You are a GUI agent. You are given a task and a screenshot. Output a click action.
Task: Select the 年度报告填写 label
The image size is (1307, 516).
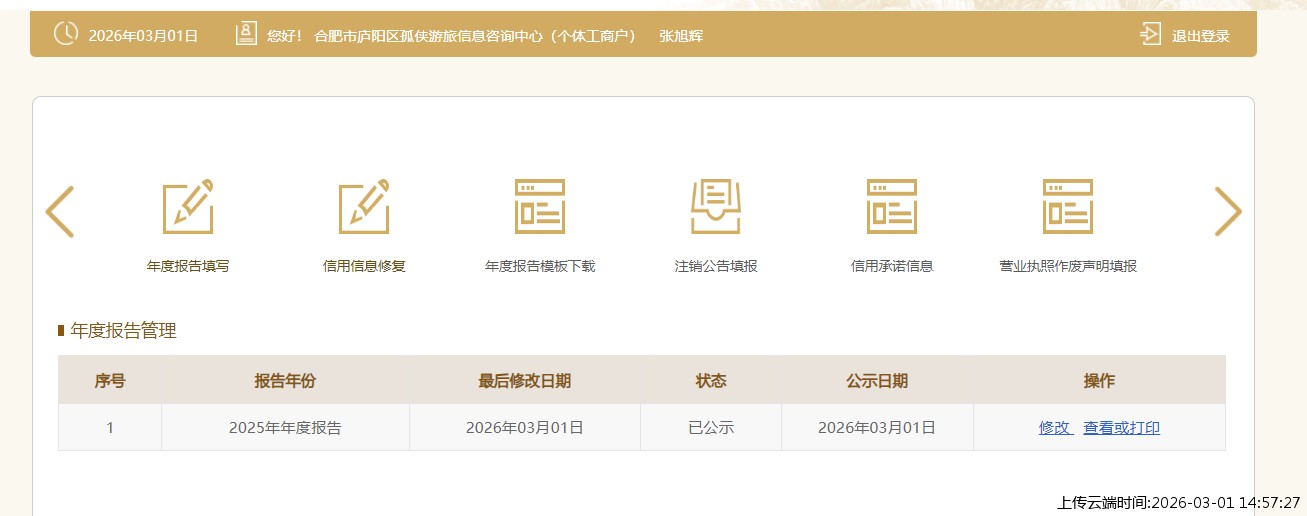188,266
